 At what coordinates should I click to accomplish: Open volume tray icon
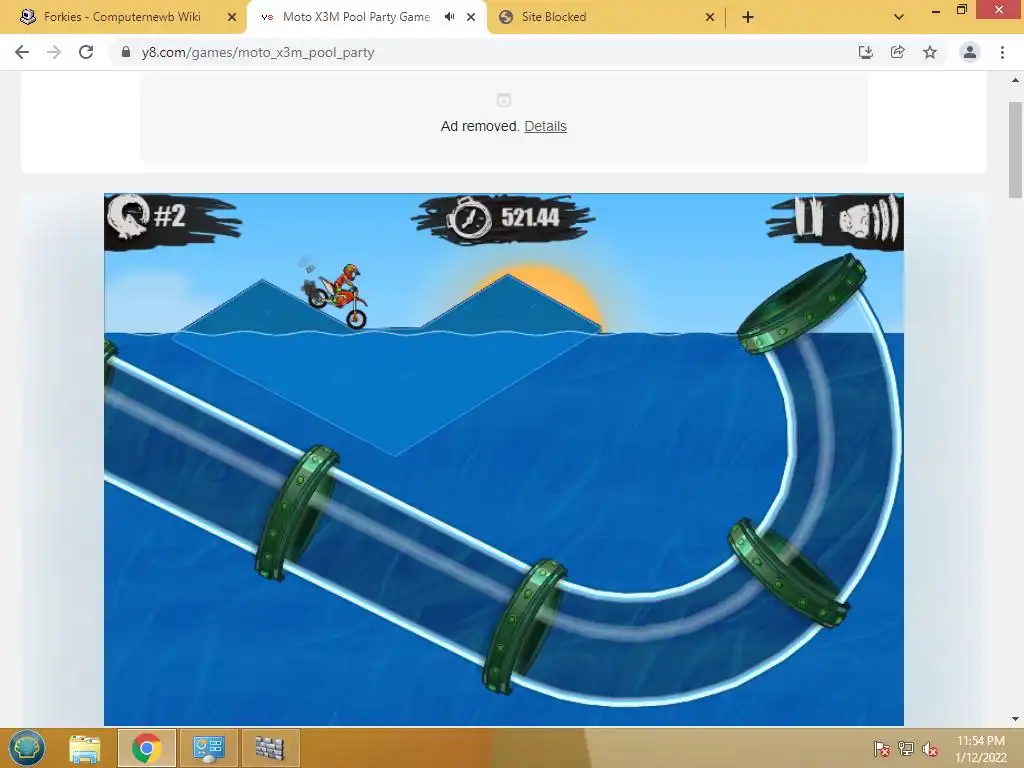click(930, 749)
